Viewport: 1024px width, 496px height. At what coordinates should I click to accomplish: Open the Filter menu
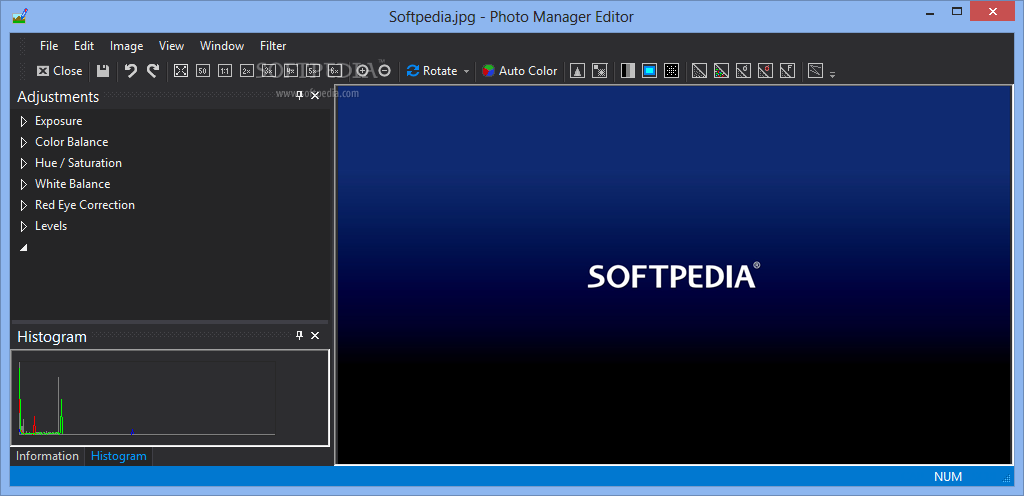point(273,46)
